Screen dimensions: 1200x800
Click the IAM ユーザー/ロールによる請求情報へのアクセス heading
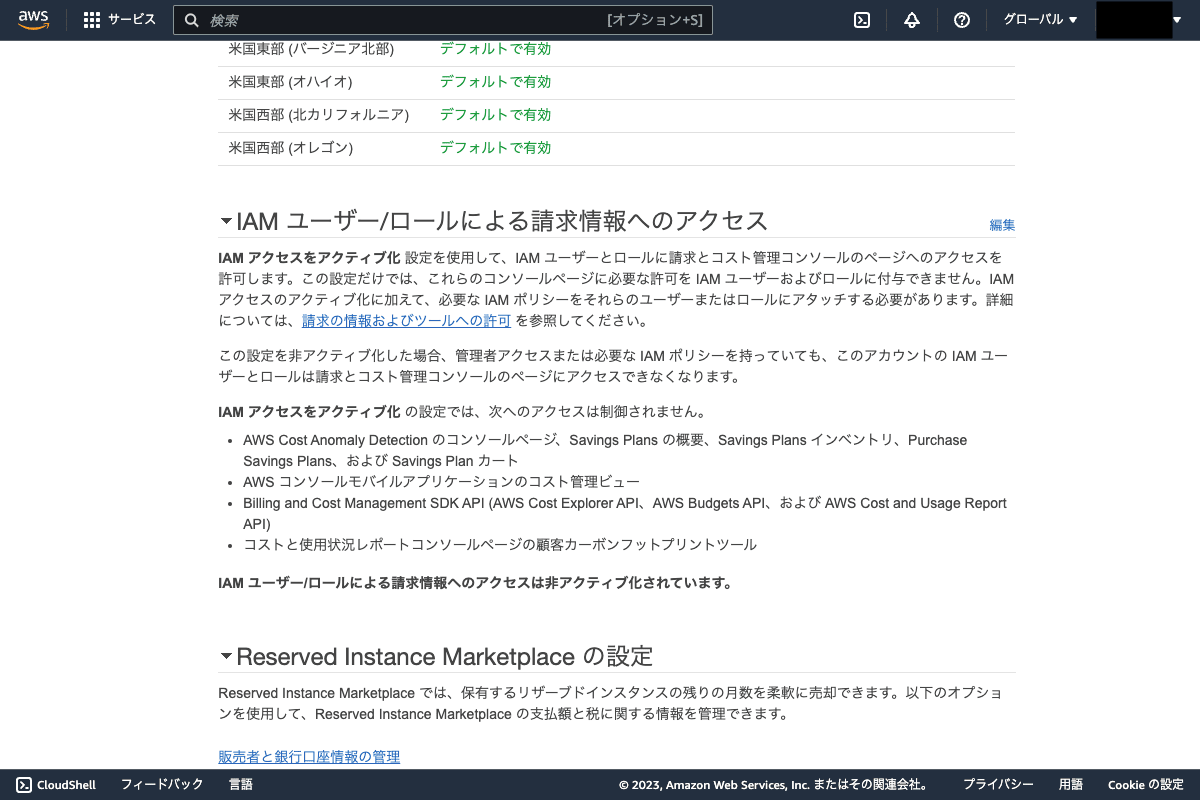pyautogui.click(x=502, y=221)
